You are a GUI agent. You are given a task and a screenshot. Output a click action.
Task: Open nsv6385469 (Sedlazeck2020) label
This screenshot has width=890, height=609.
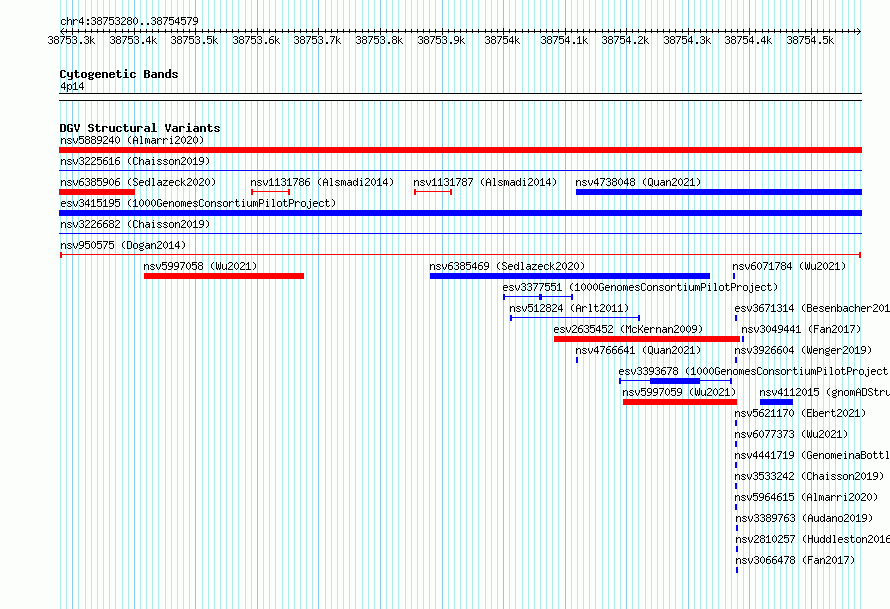tap(507, 266)
